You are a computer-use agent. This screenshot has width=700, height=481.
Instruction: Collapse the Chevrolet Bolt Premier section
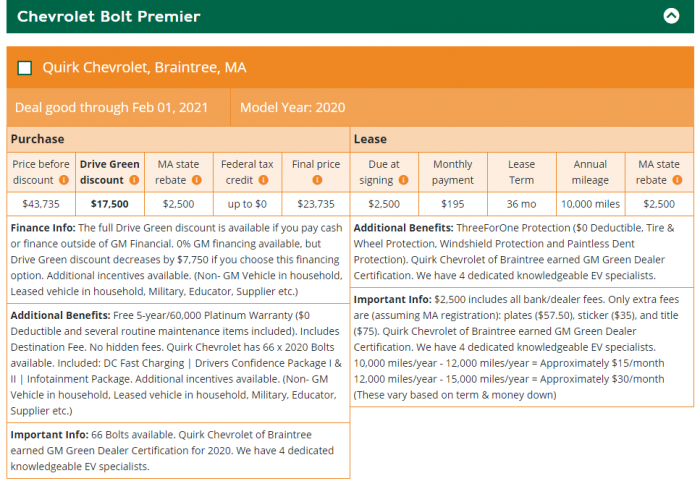[671, 16]
